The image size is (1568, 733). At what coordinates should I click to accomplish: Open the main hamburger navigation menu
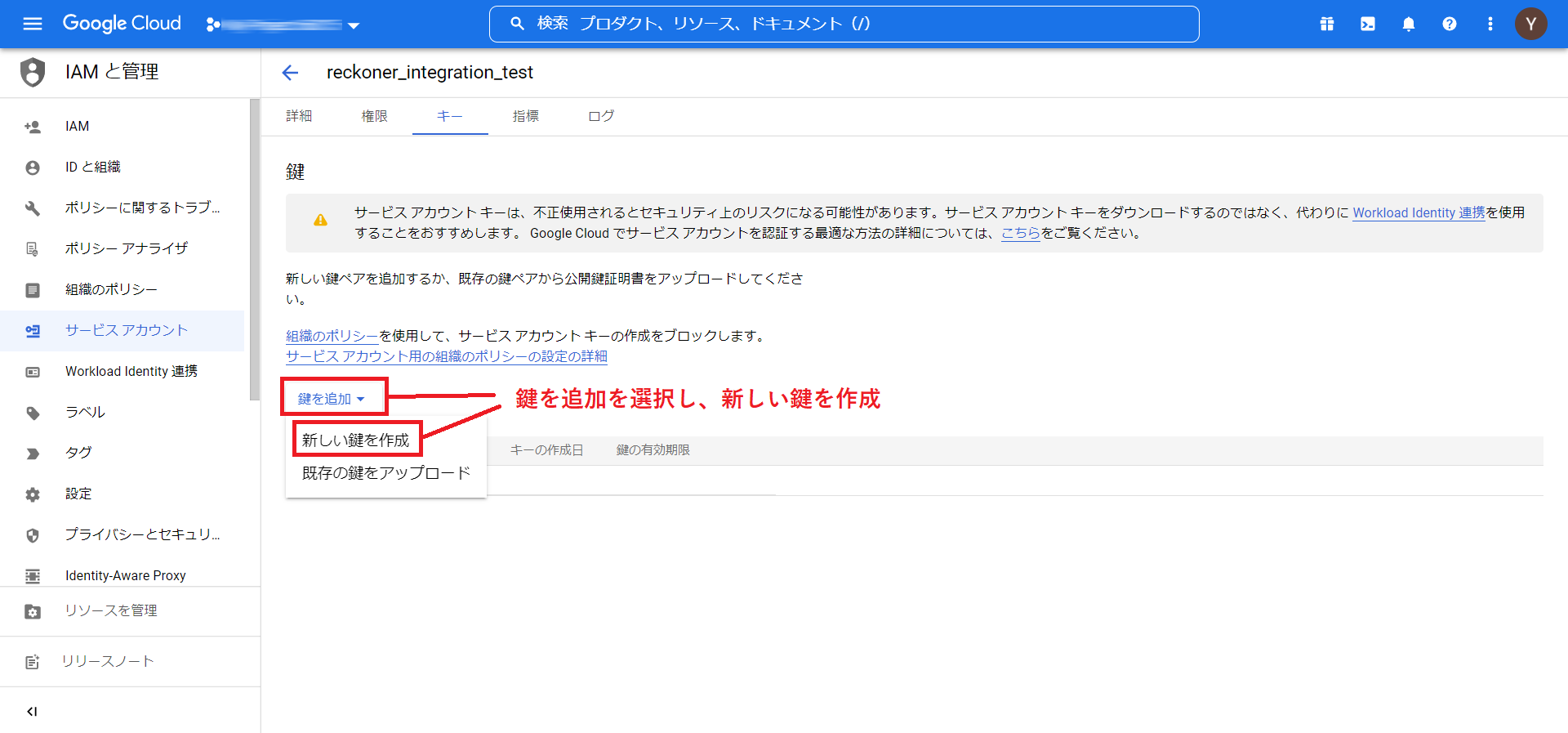click(33, 24)
